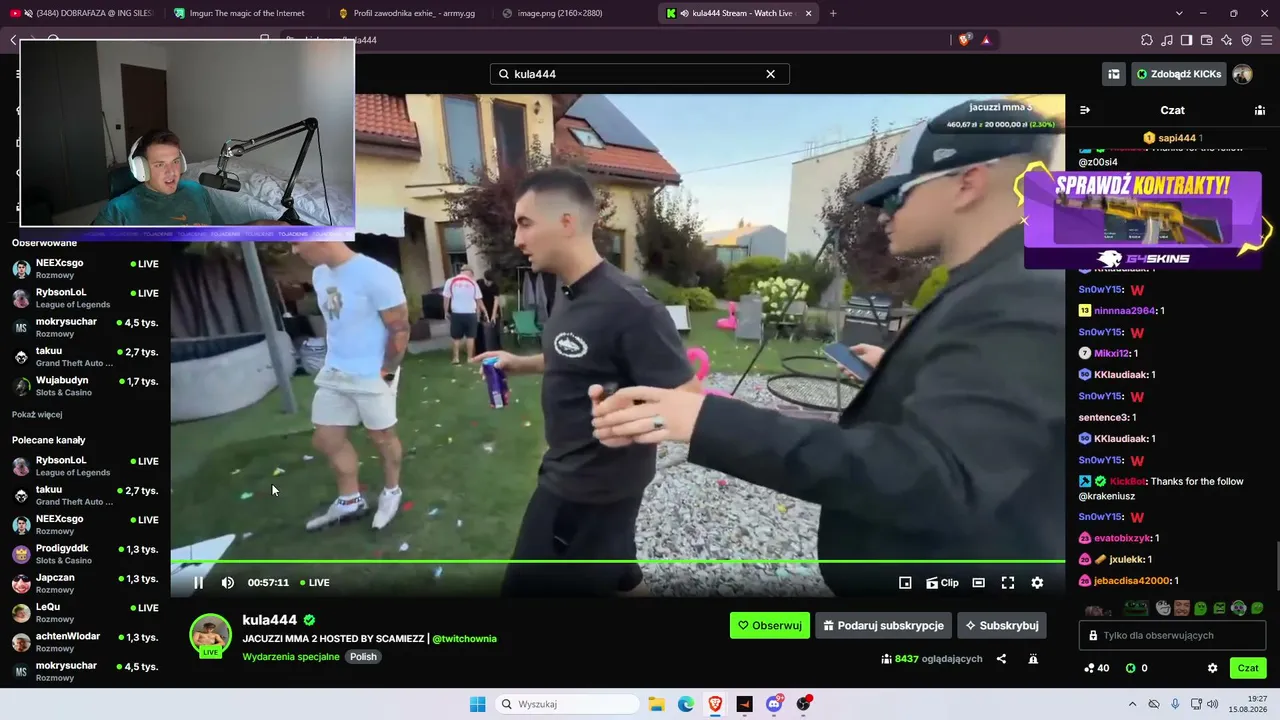Open the browser hamburger main menu
The width and height of the screenshot is (1280, 720).
click(1267, 40)
